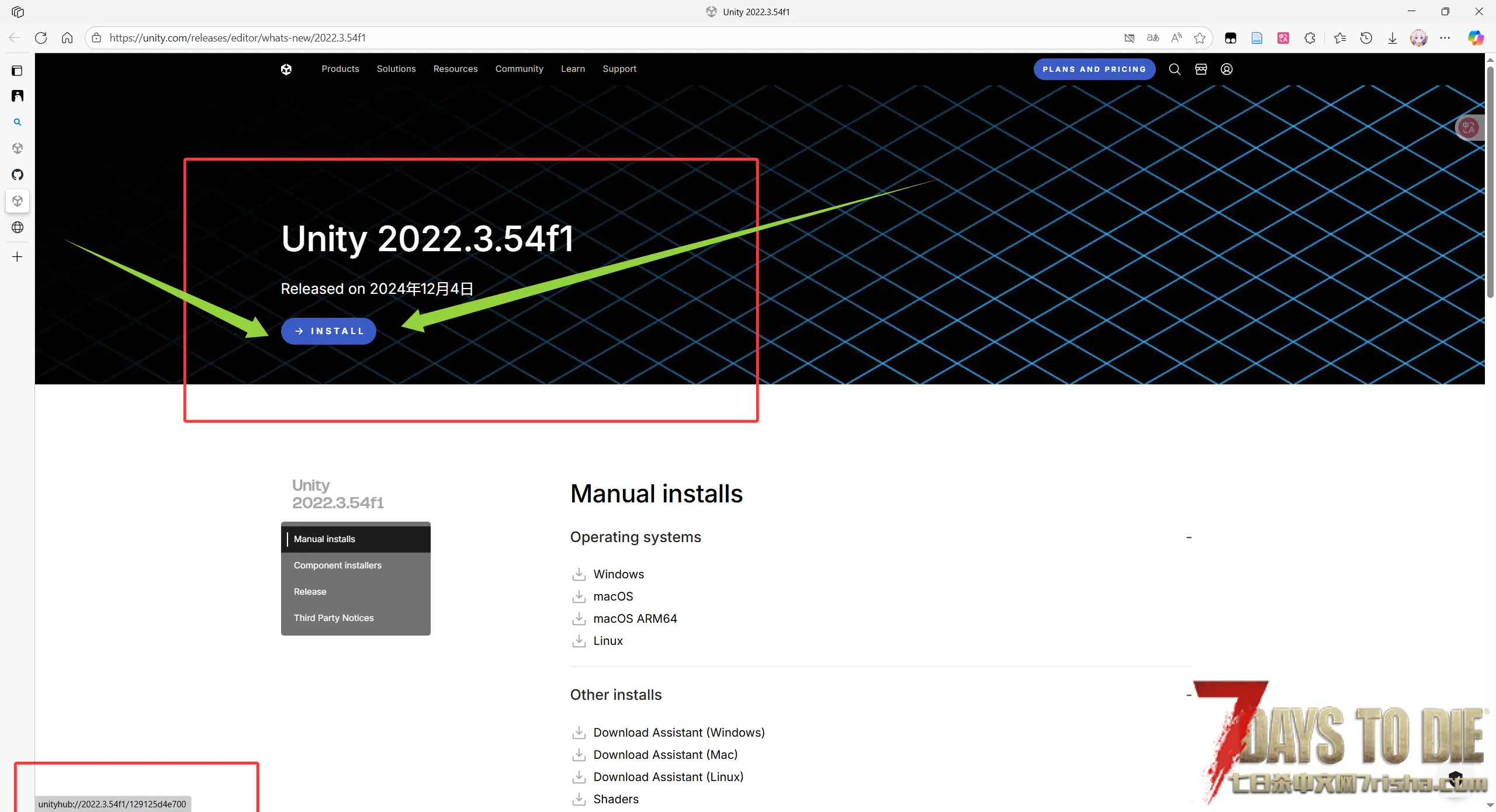This screenshot has width=1496, height=812.
Task: View site information via the lock icon
Action: tap(97, 38)
